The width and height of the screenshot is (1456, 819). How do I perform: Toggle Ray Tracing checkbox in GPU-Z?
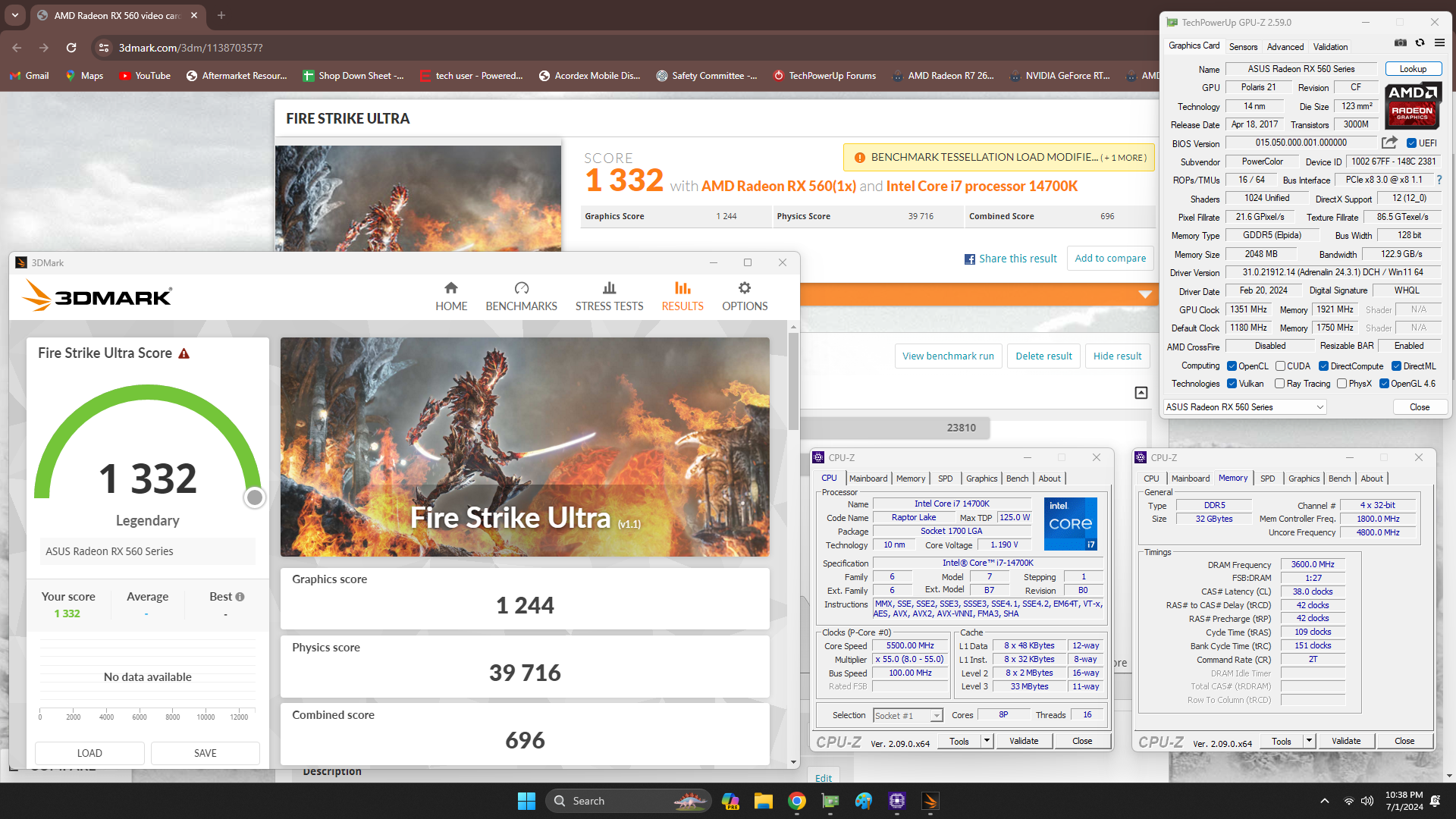(1280, 384)
